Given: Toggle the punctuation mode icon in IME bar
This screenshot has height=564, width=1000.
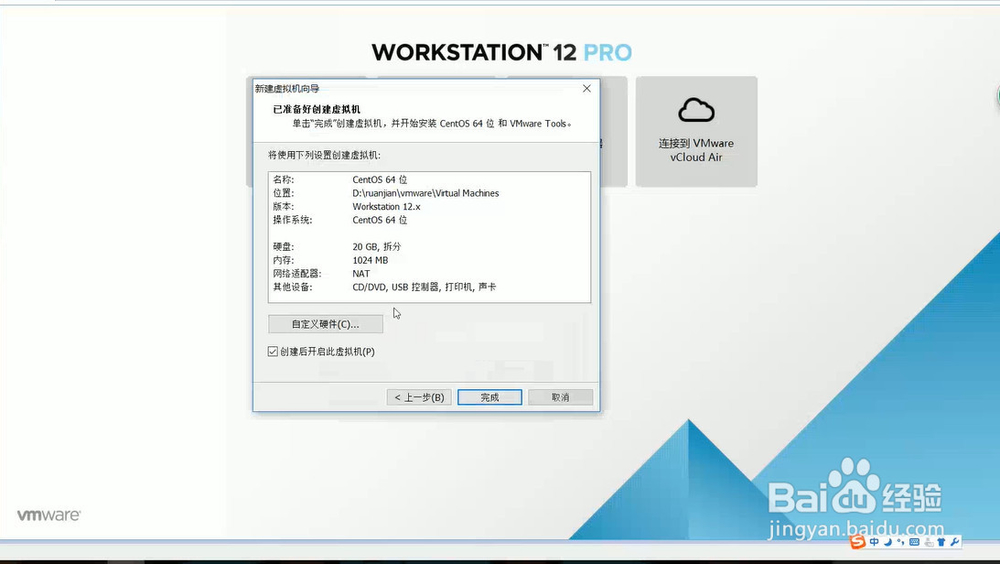Looking at the screenshot, I should click(x=901, y=542).
